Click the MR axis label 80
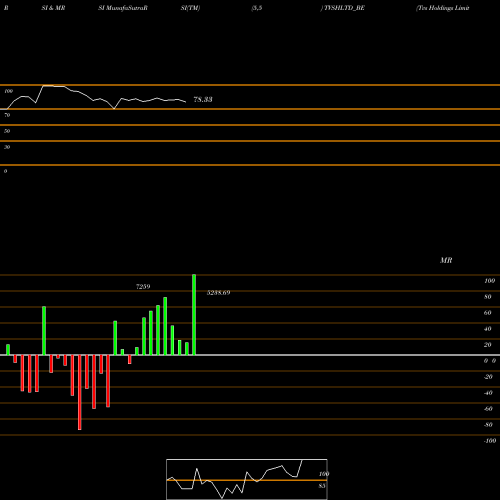The height and width of the screenshot is (500, 500). click(x=488, y=297)
